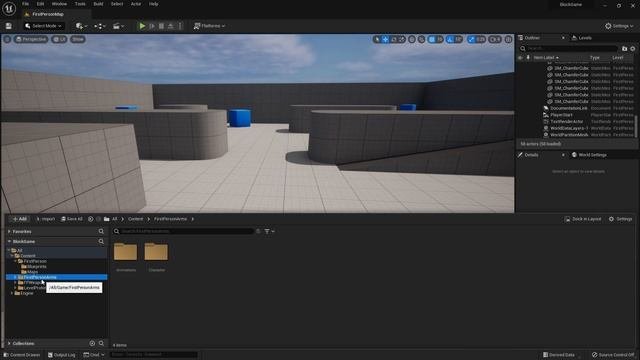This screenshot has width=640, height=360.
Task: Open the Content Browser filter funnel menu
Action: coord(269,231)
